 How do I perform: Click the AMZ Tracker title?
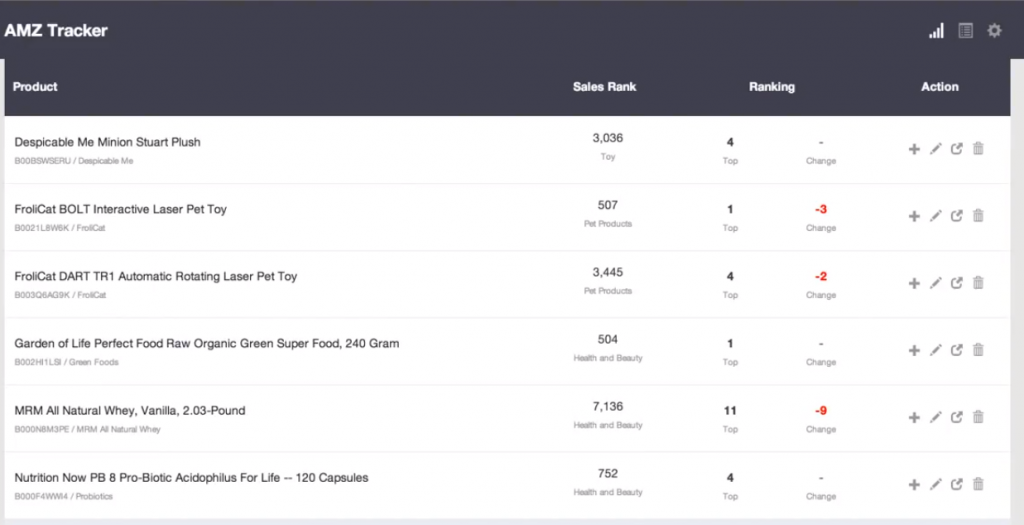pos(56,30)
